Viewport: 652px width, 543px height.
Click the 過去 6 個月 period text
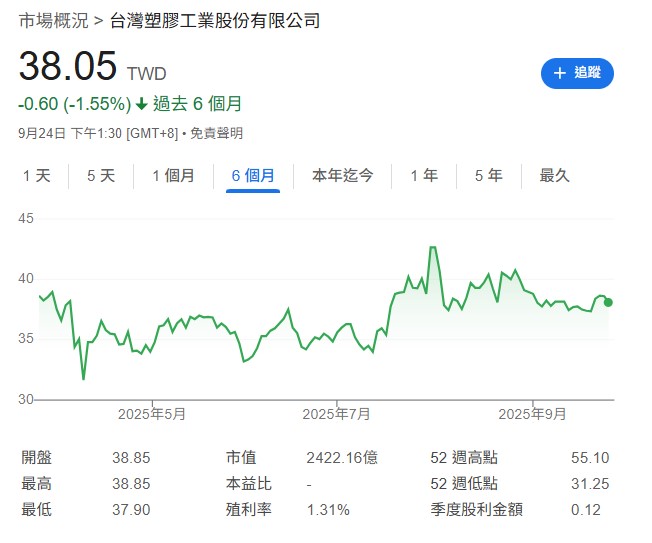(x=197, y=104)
